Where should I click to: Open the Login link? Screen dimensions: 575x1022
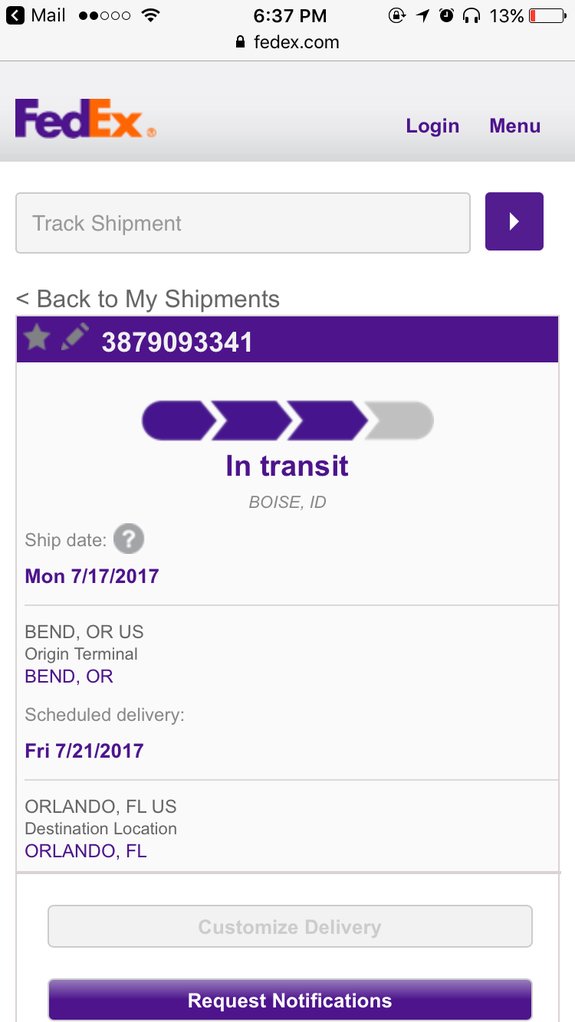click(432, 126)
